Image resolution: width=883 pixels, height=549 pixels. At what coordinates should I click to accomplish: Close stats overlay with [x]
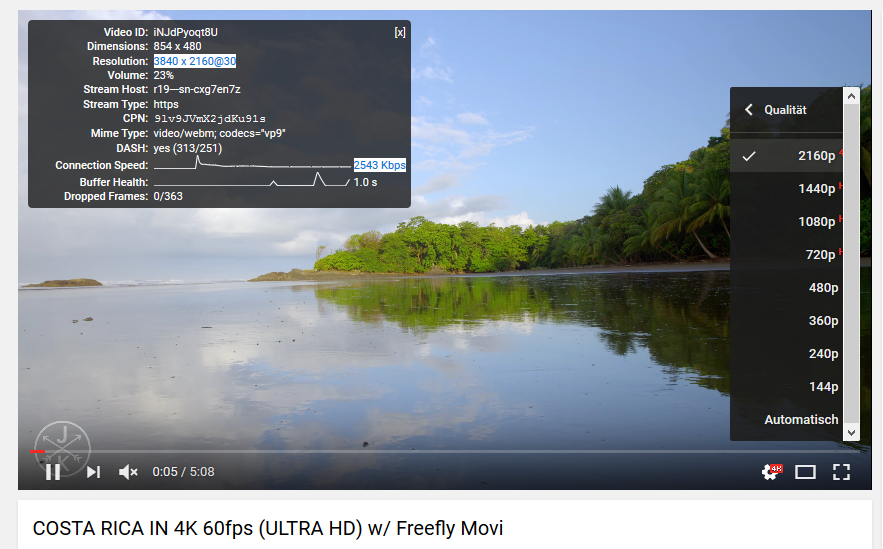[x=400, y=32]
